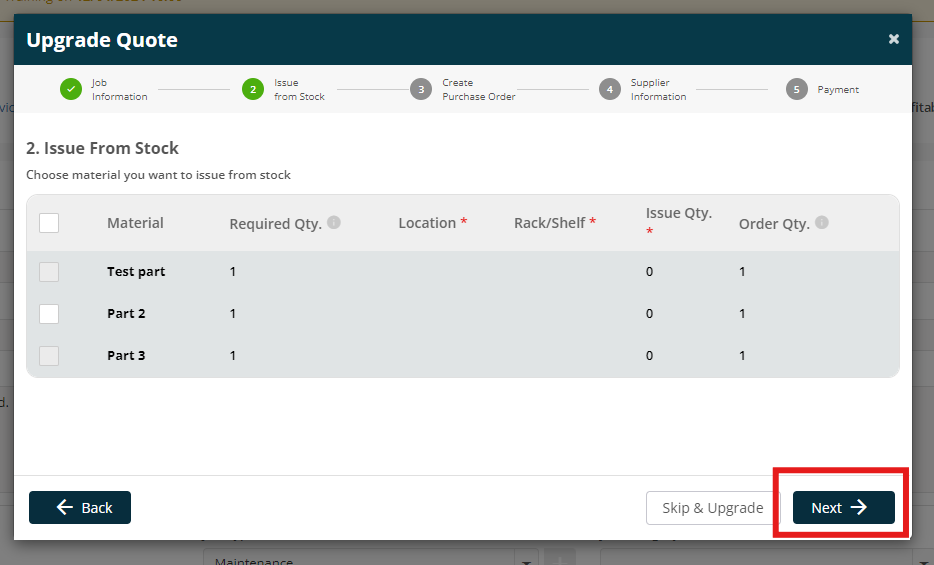The height and width of the screenshot is (565, 934).
Task: Click the Issue Qty. value for Test part
Action: pos(649,271)
